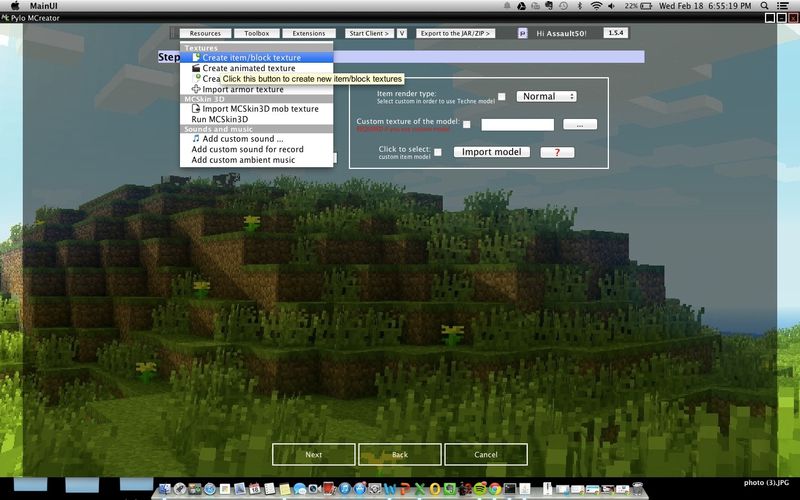
Task: Open the Resources menu
Action: pos(205,33)
